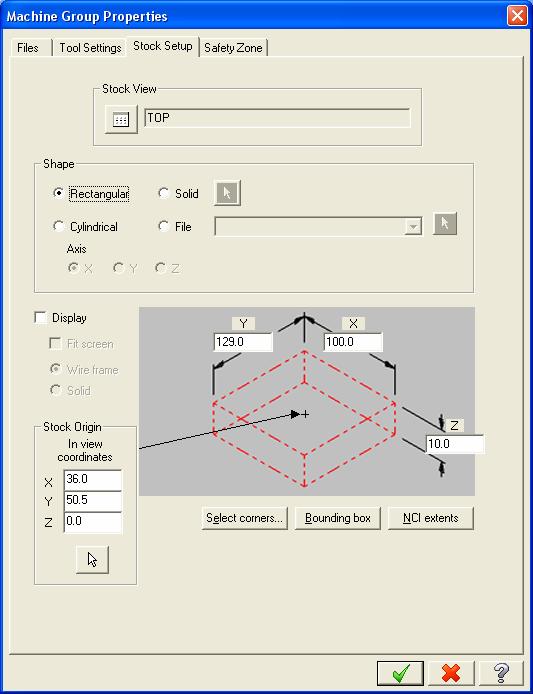Toggle the Fit screen checkbox
This screenshot has height=694, width=533.
pyautogui.click(x=55, y=344)
